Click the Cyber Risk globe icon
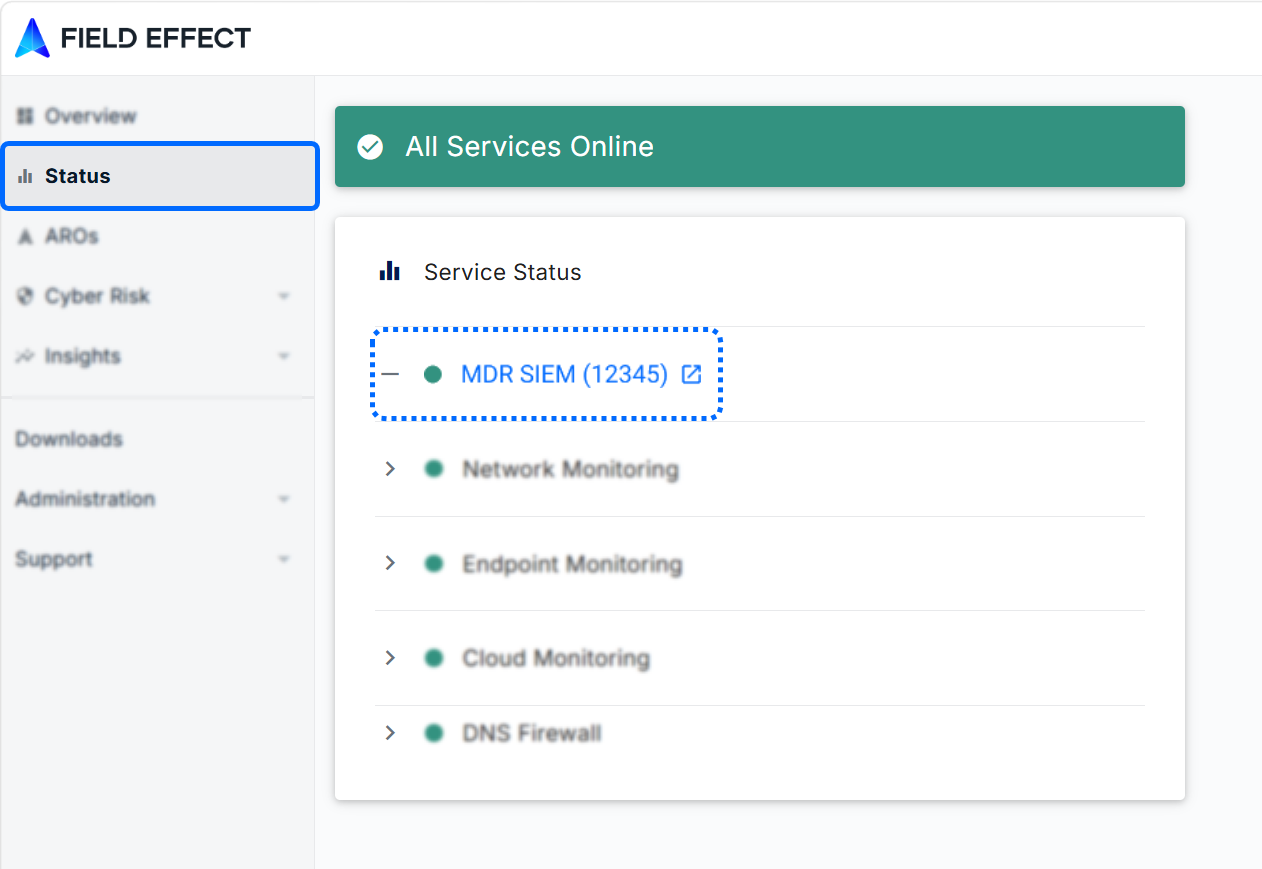 25,296
